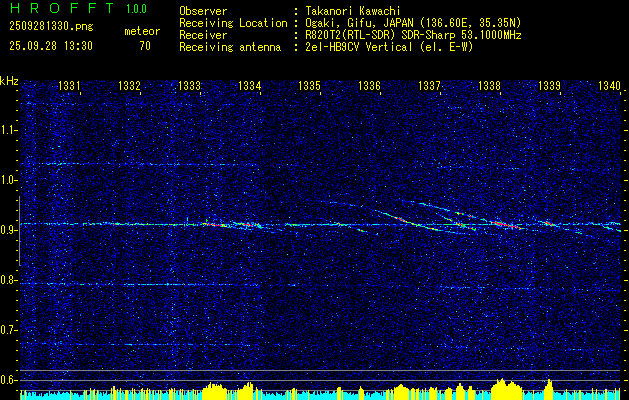
Task: Click the 1335 time marker
Action: coord(310,85)
